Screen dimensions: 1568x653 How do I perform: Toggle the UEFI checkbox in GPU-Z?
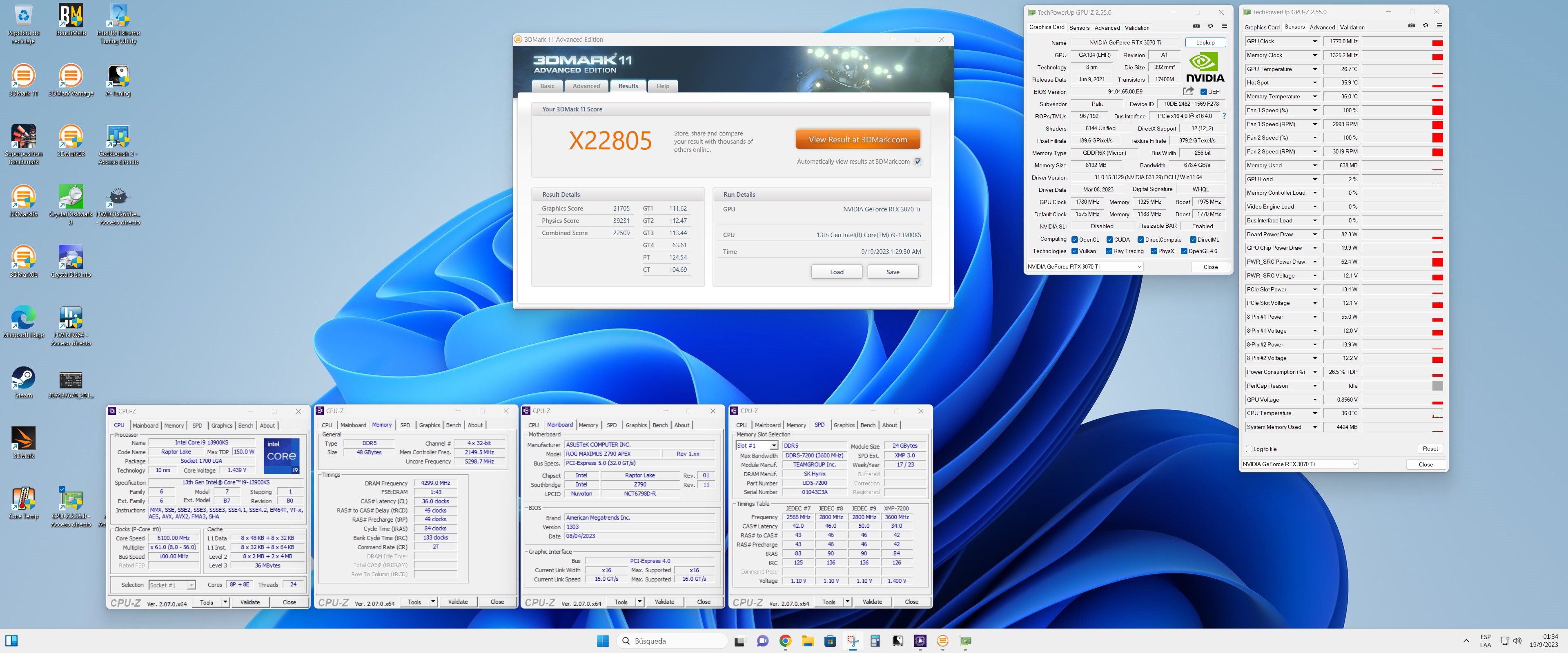1203,92
